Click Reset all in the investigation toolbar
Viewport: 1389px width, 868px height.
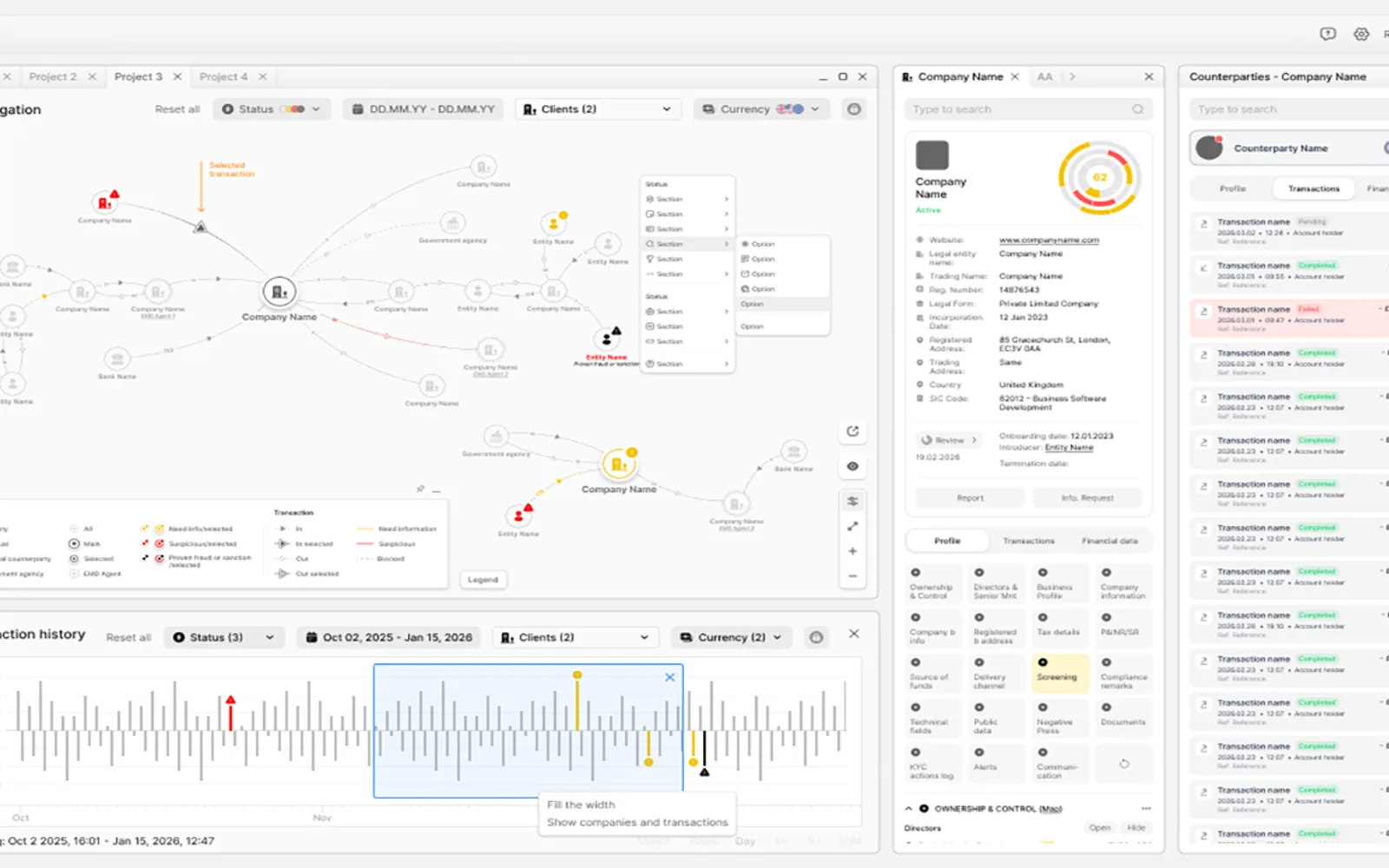point(177,109)
